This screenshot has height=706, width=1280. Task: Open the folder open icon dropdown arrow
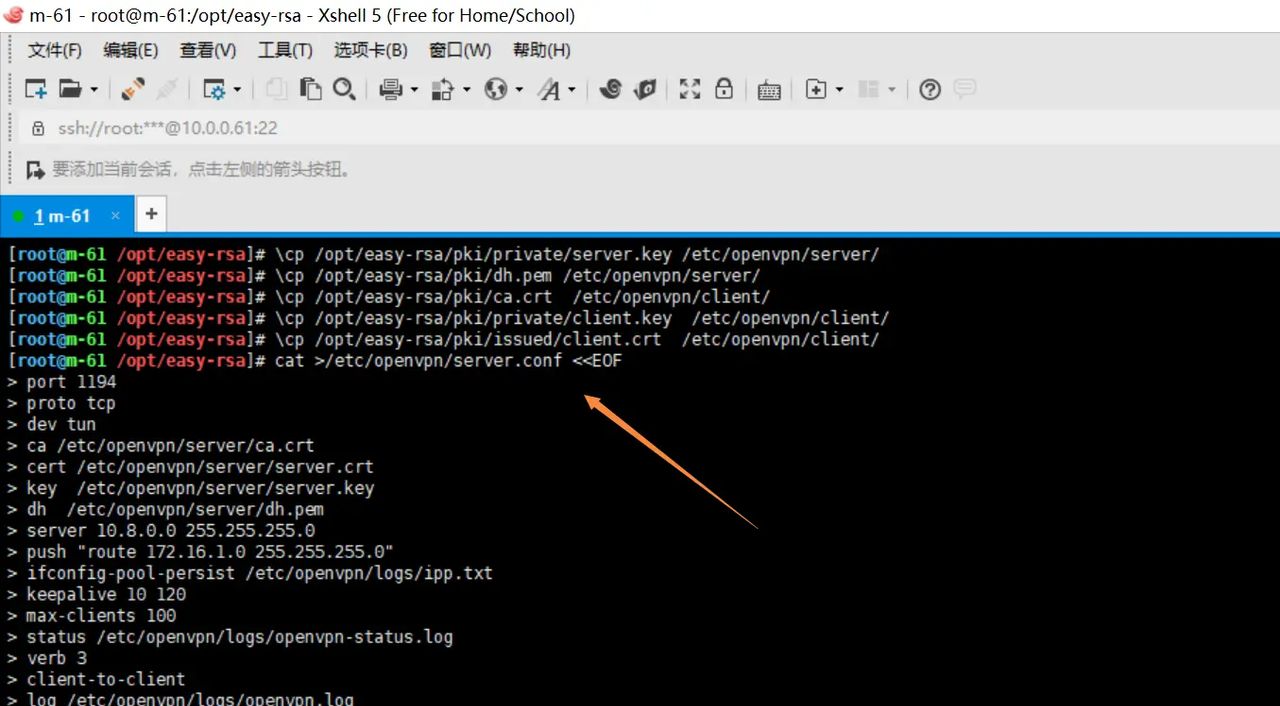93,89
